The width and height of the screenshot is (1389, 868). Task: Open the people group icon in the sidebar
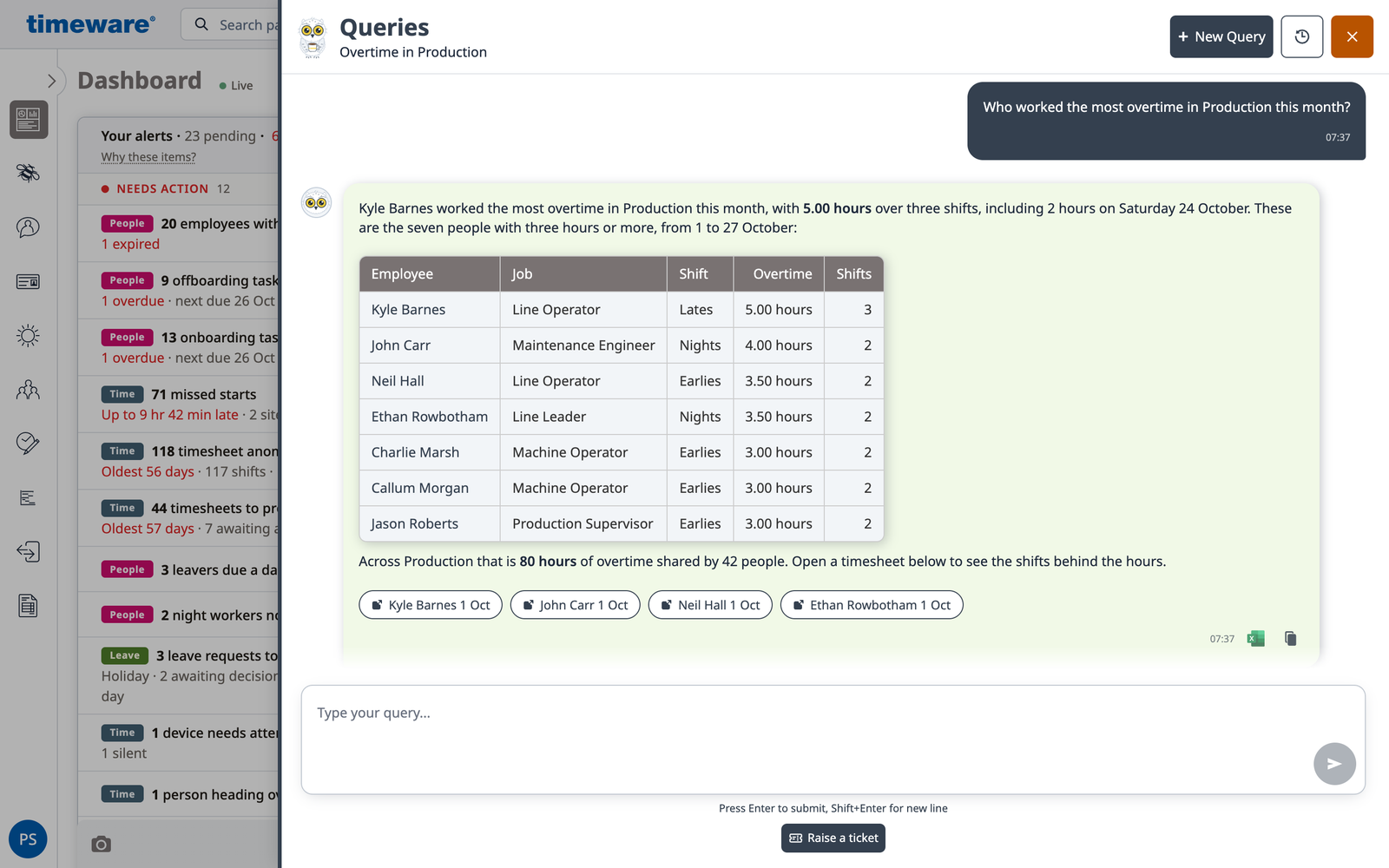(29, 390)
